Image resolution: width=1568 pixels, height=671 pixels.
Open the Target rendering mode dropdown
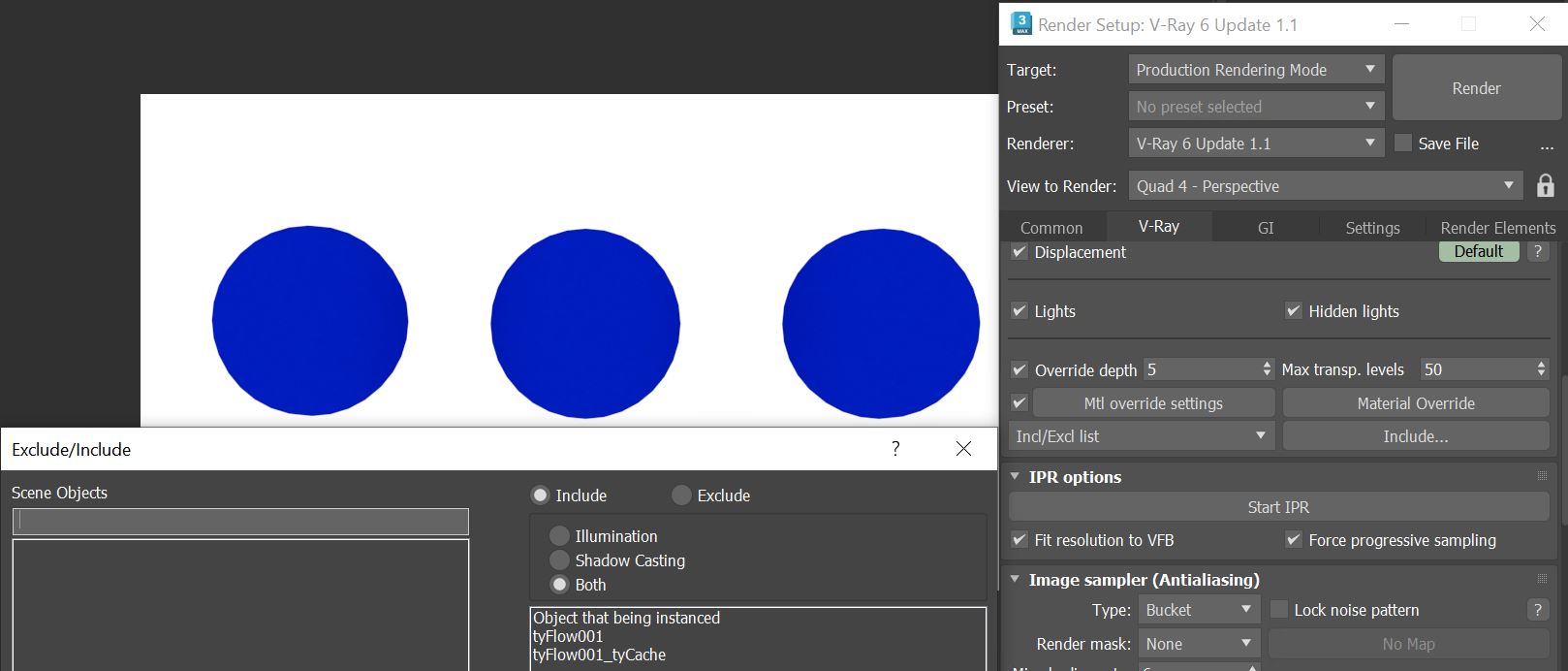[1255, 70]
